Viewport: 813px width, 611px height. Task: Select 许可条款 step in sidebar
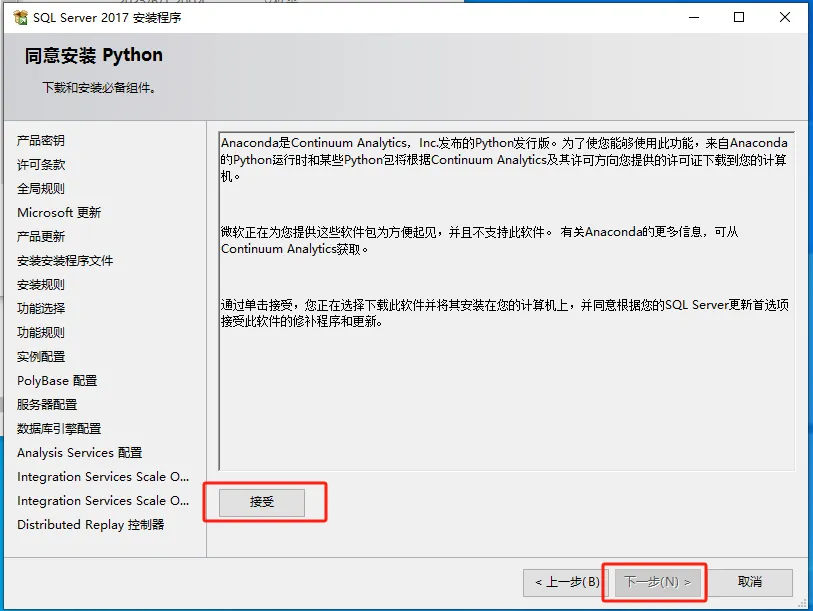click(41, 164)
